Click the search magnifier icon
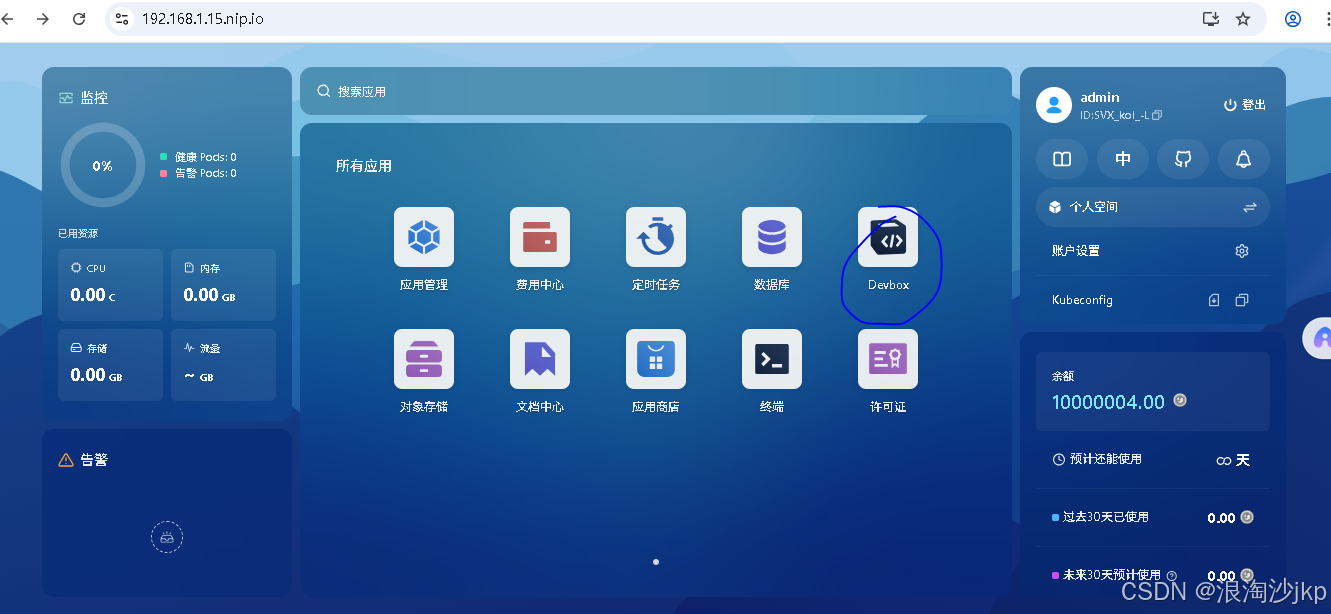 [324, 91]
